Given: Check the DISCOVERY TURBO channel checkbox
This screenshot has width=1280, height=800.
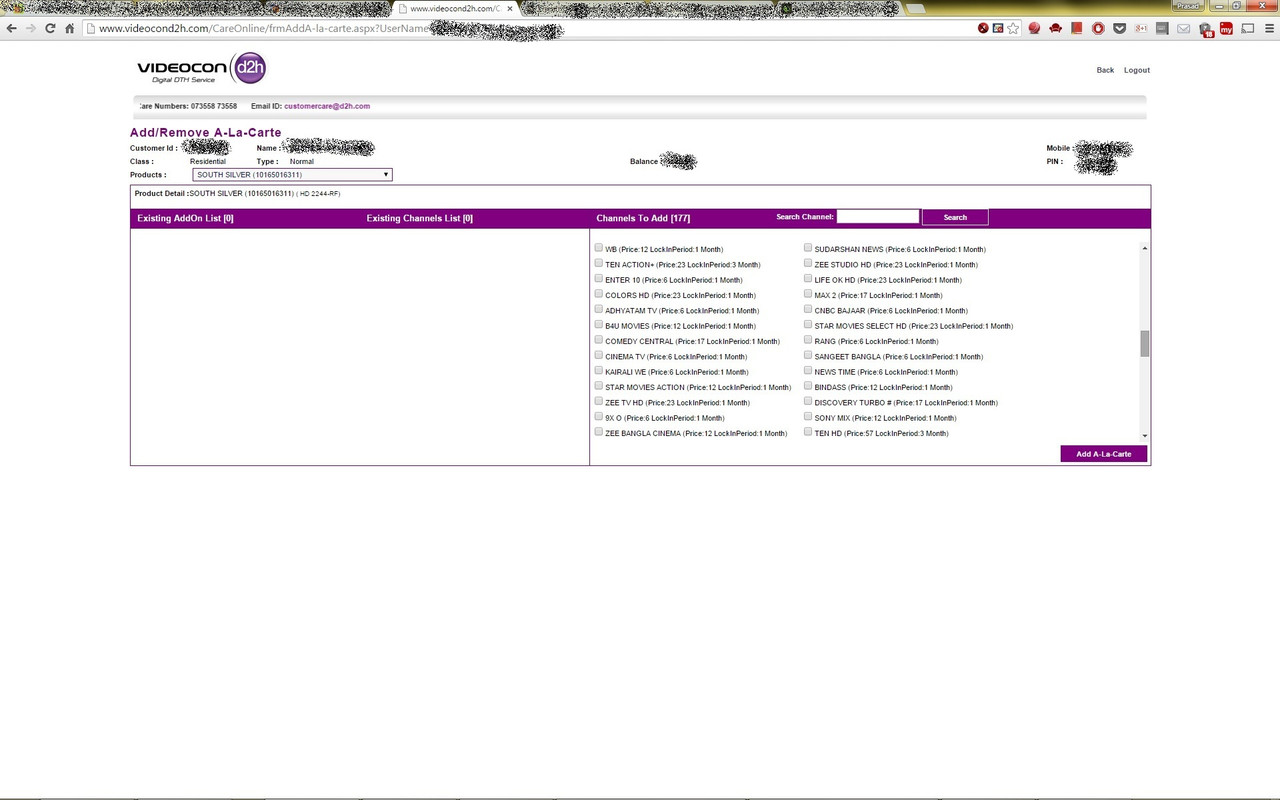Looking at the screenshot, I should pyautogui.click(x=808, y=402).
